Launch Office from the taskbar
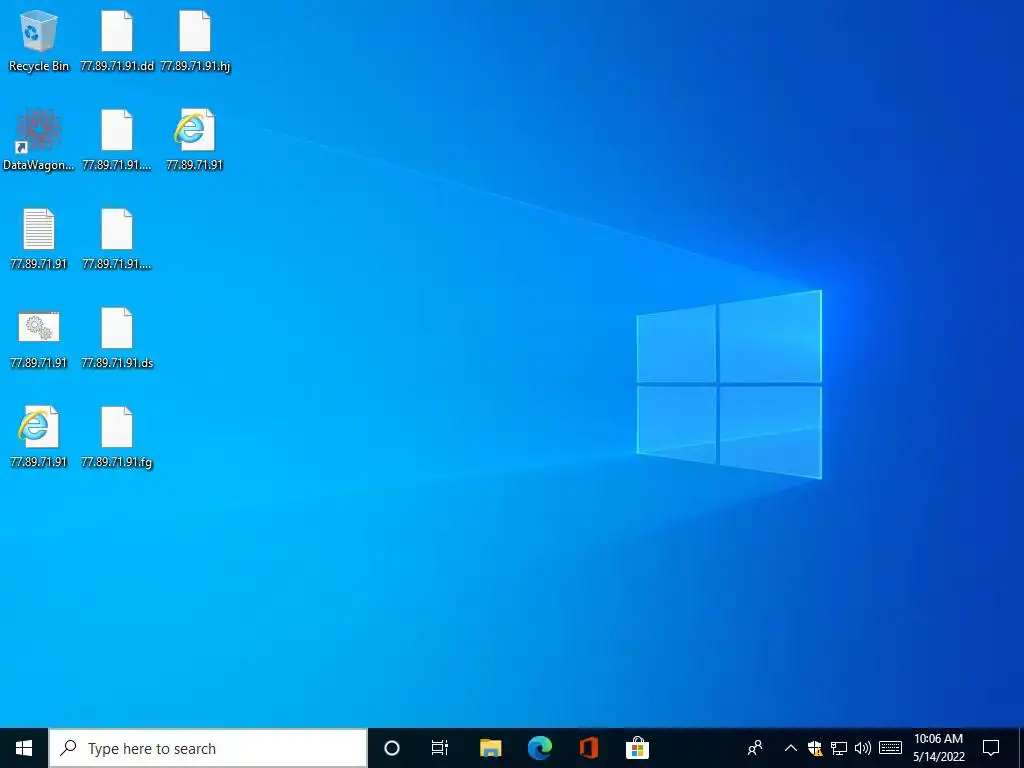The height and width of the screenshot is (768, 1024). [588, 748]
